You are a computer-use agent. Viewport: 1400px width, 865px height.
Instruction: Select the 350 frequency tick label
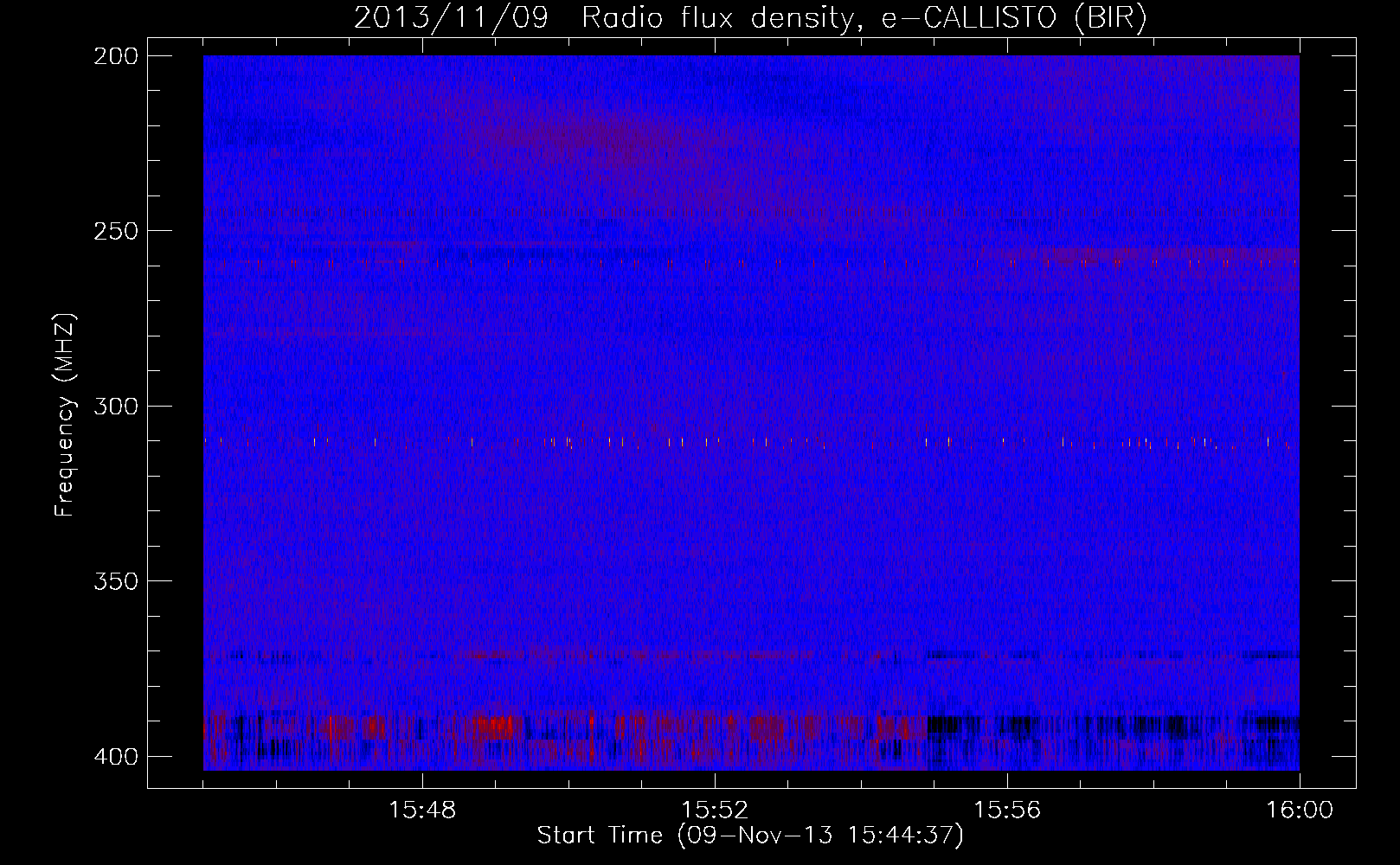pos(116,581)
